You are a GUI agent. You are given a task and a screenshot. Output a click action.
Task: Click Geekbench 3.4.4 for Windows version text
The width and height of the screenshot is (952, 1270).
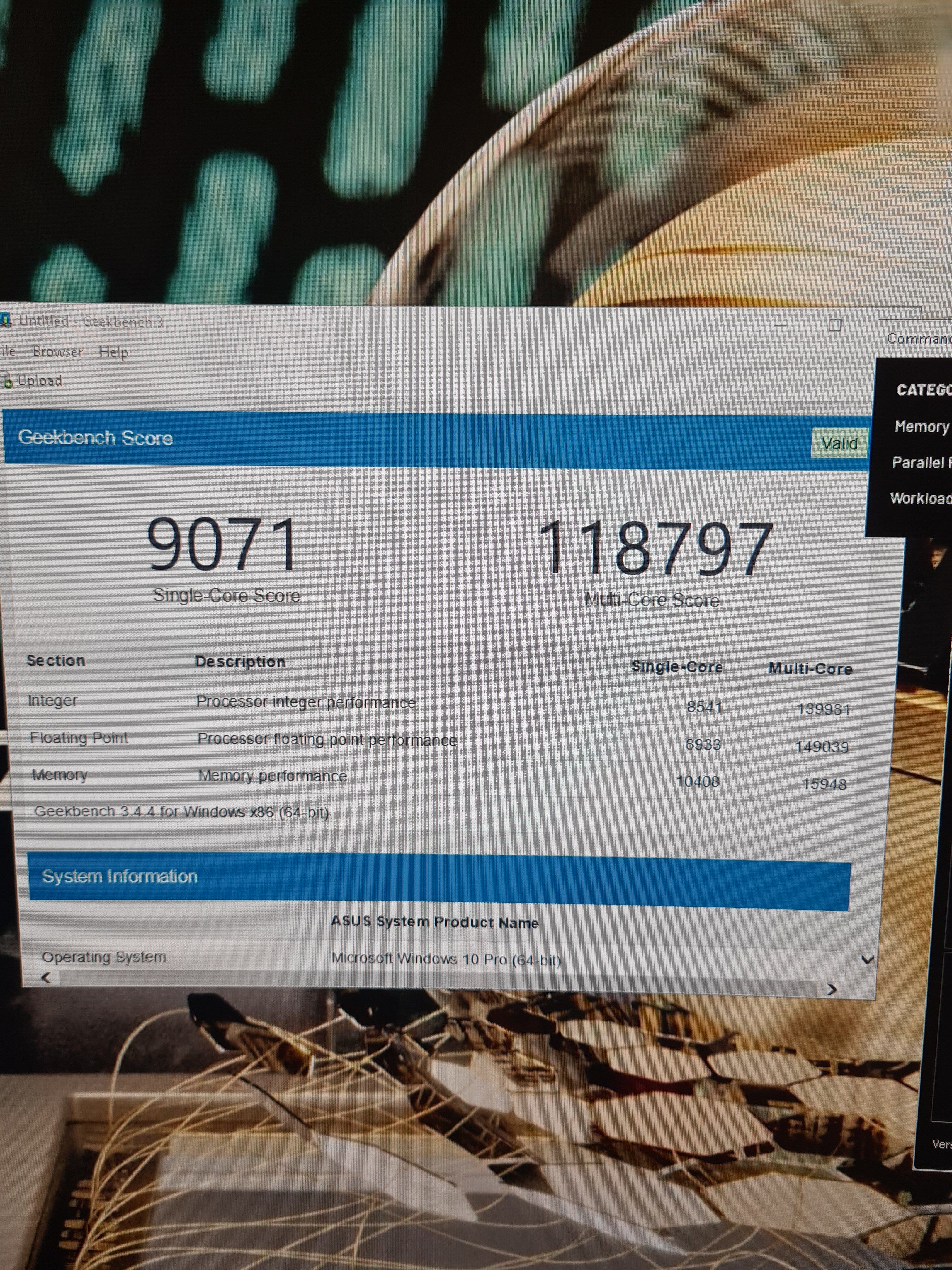181,812
